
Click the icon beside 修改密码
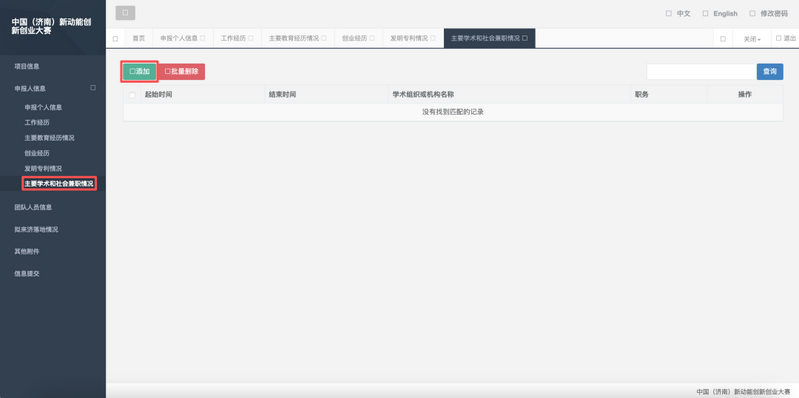[752, 14]
